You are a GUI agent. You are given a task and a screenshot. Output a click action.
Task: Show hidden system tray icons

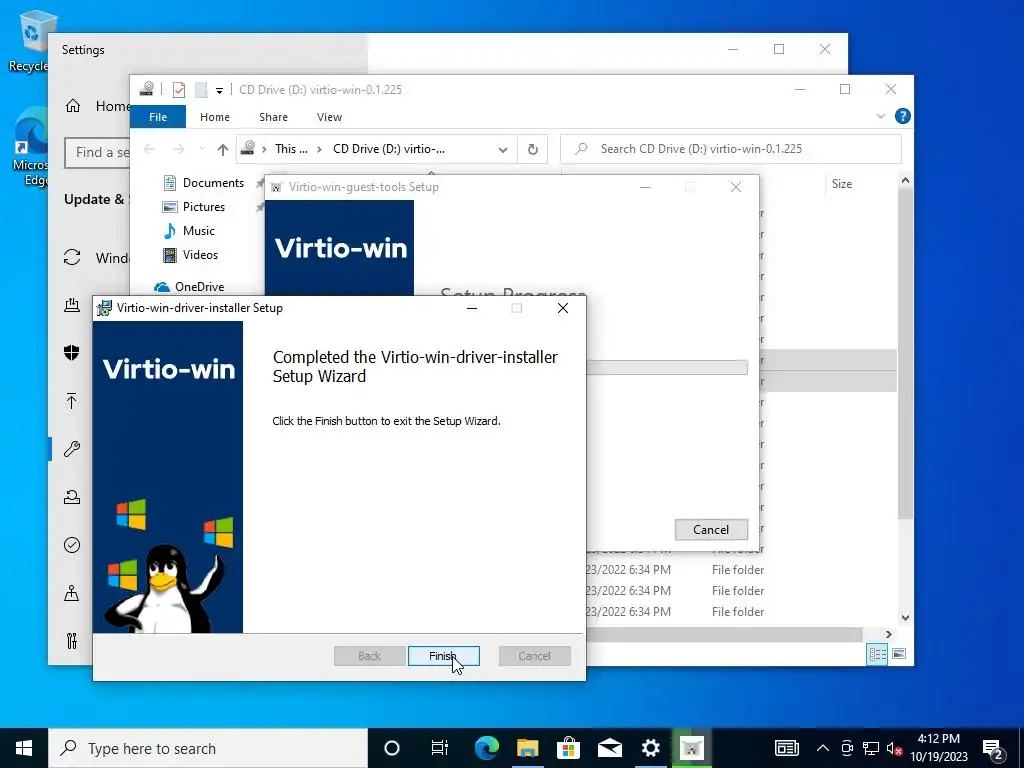[x=823, y=748]
